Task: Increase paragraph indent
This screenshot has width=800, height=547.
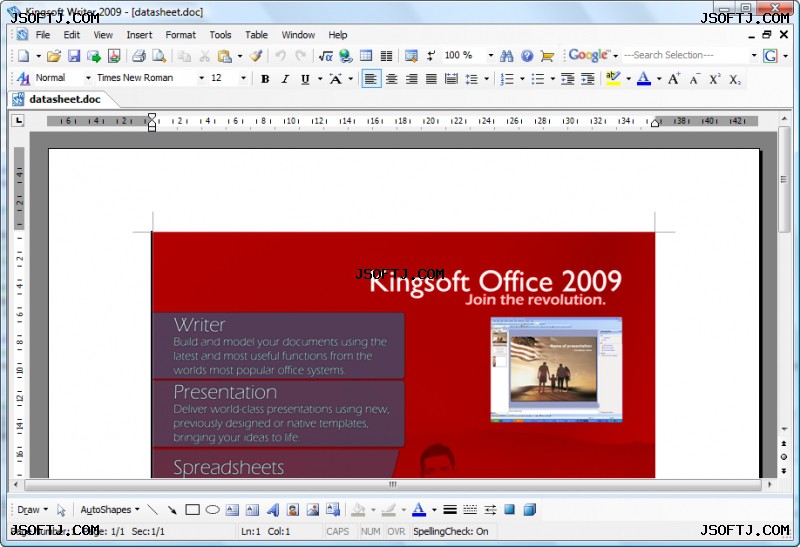Action: coord(588,79)
